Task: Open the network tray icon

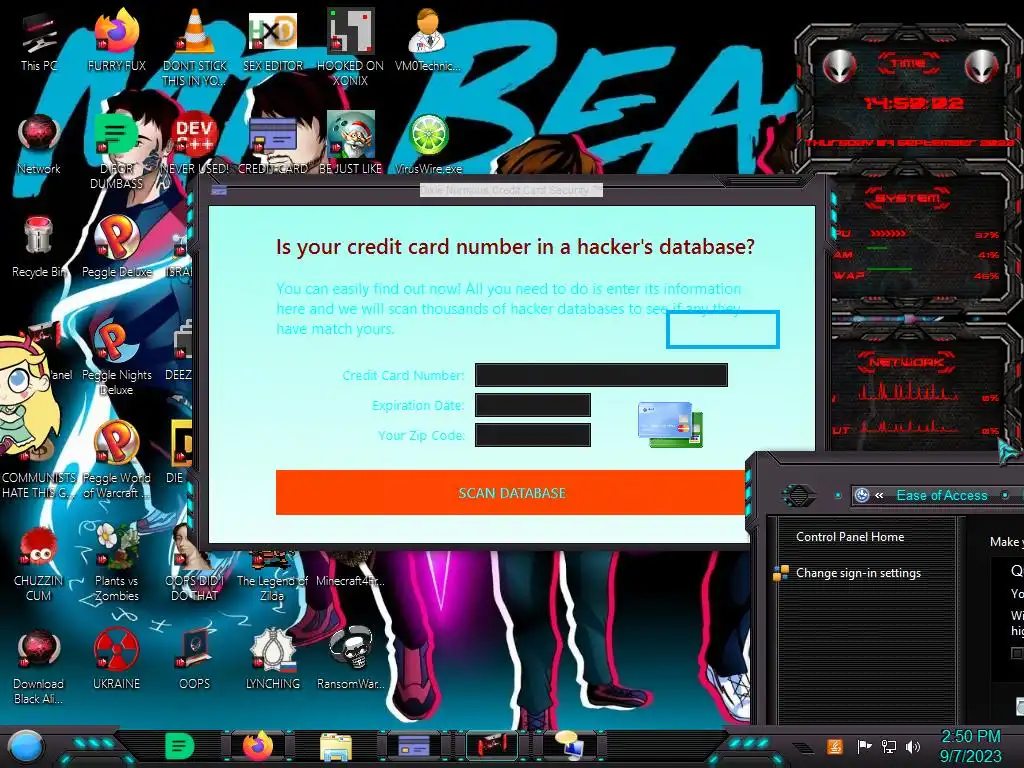Action: coord(889,746)
